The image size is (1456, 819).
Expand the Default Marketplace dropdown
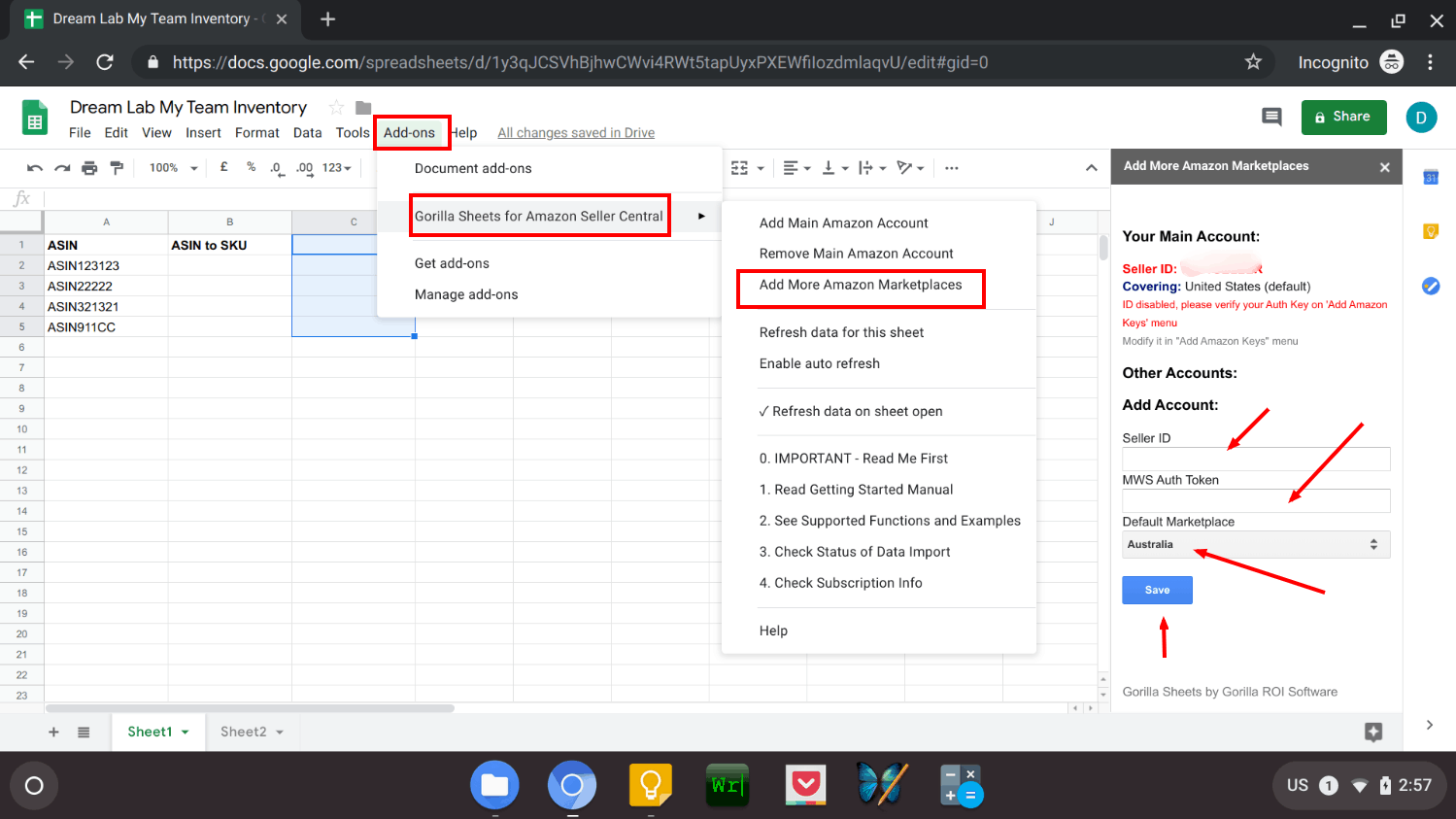[1255, 544]
